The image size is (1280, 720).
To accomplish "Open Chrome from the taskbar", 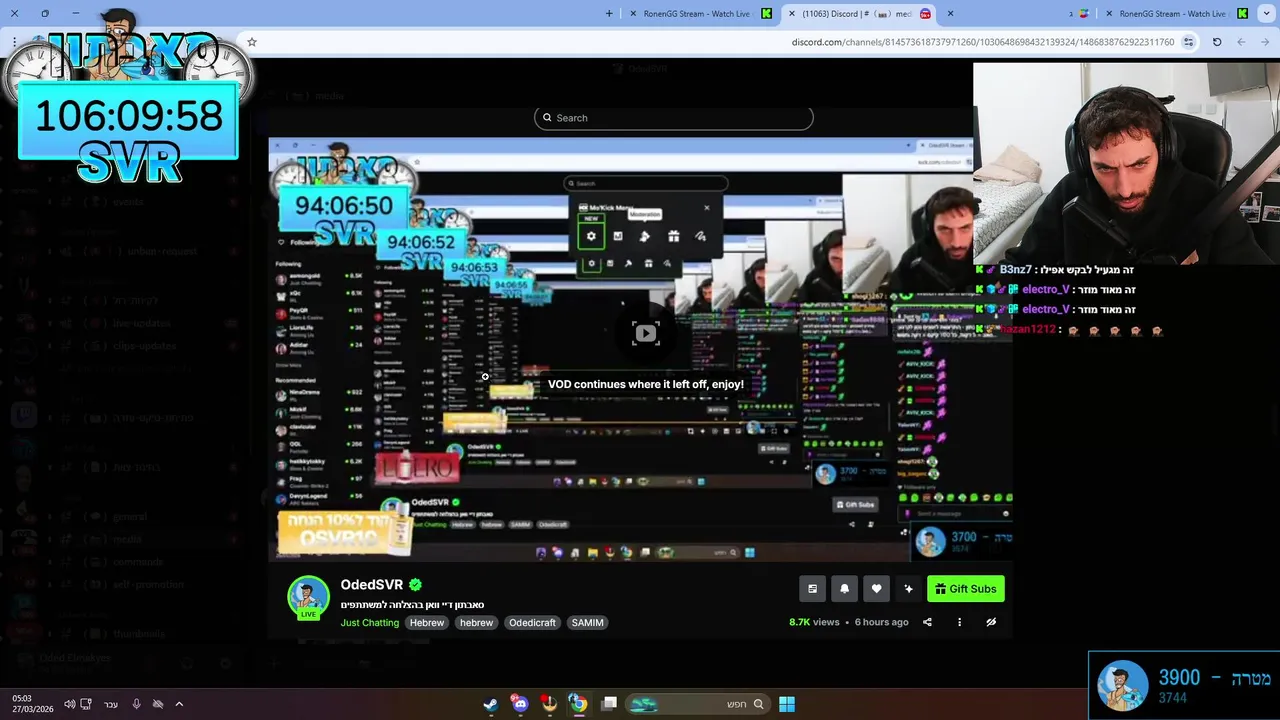I will [x=578, y=704].
